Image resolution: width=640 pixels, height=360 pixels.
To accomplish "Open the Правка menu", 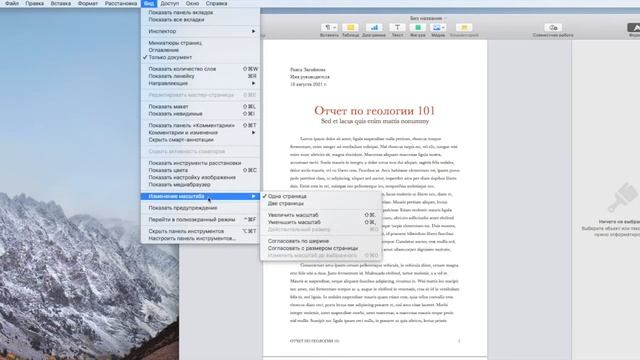I will [34, 3].
